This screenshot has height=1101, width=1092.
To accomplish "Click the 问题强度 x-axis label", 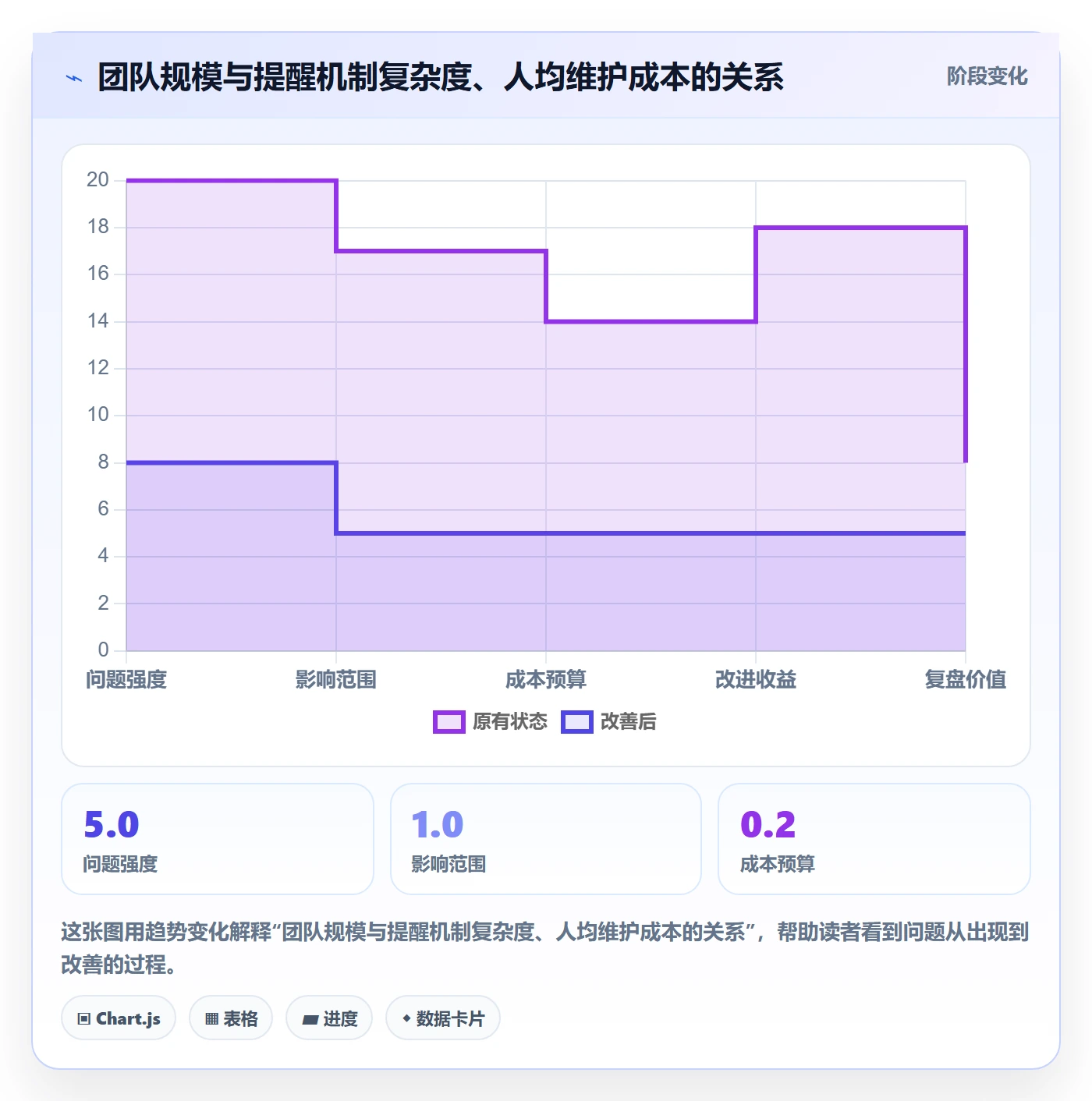I will coord(126,680).
